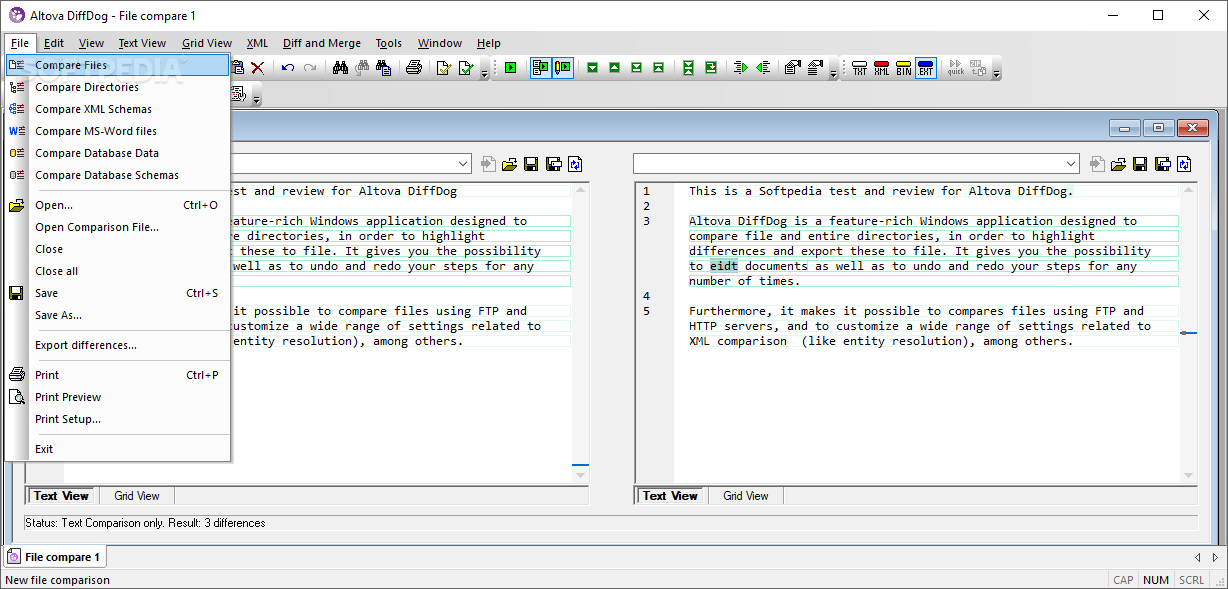Restore the inner File compare window
The height and width of the screenshot is (589, 1228).
click(1159, 128)
